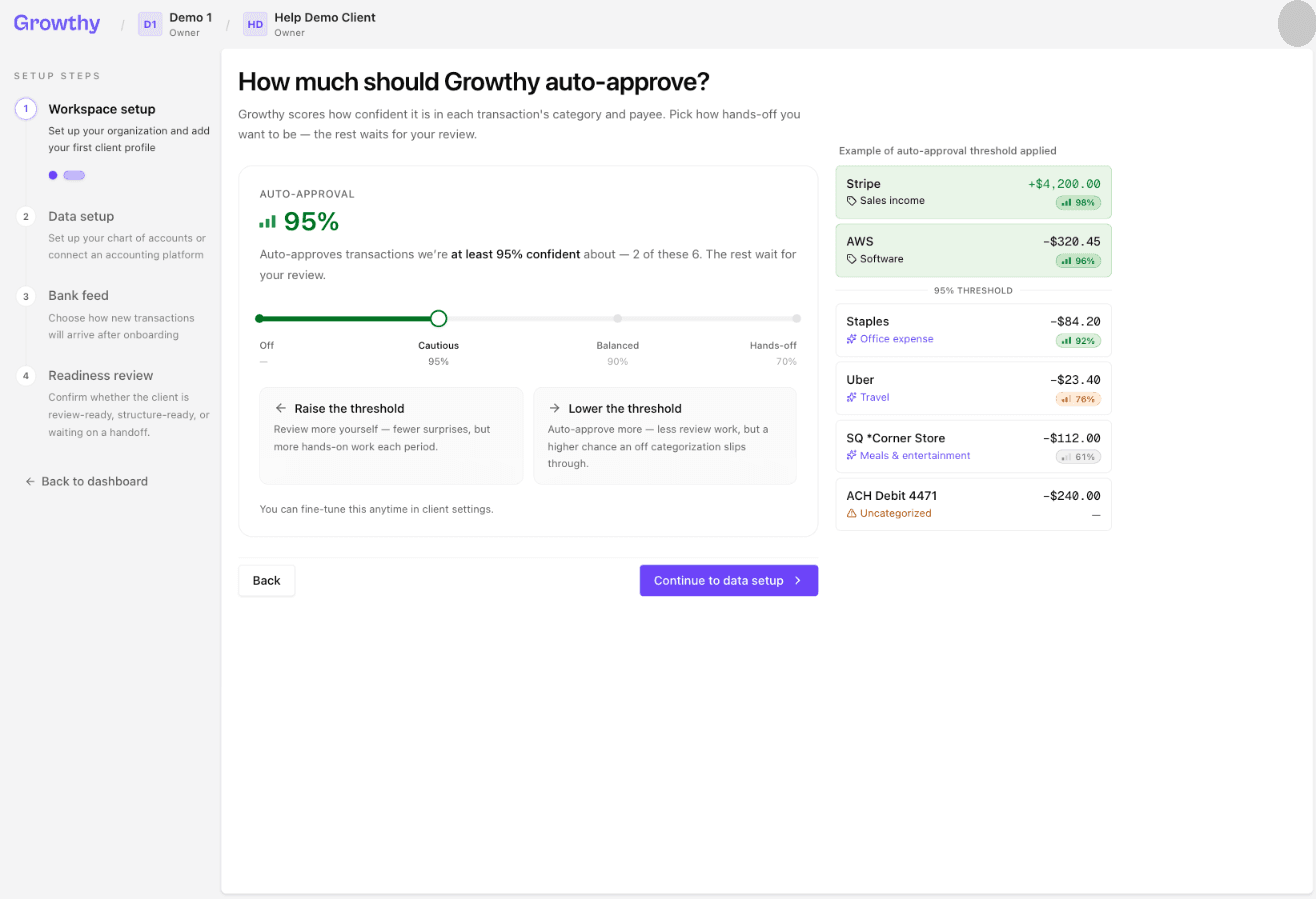Select the Hands-off 70% threshold option
The height and width of the screenshot is (899, 1316).
(x=774, y=352)
